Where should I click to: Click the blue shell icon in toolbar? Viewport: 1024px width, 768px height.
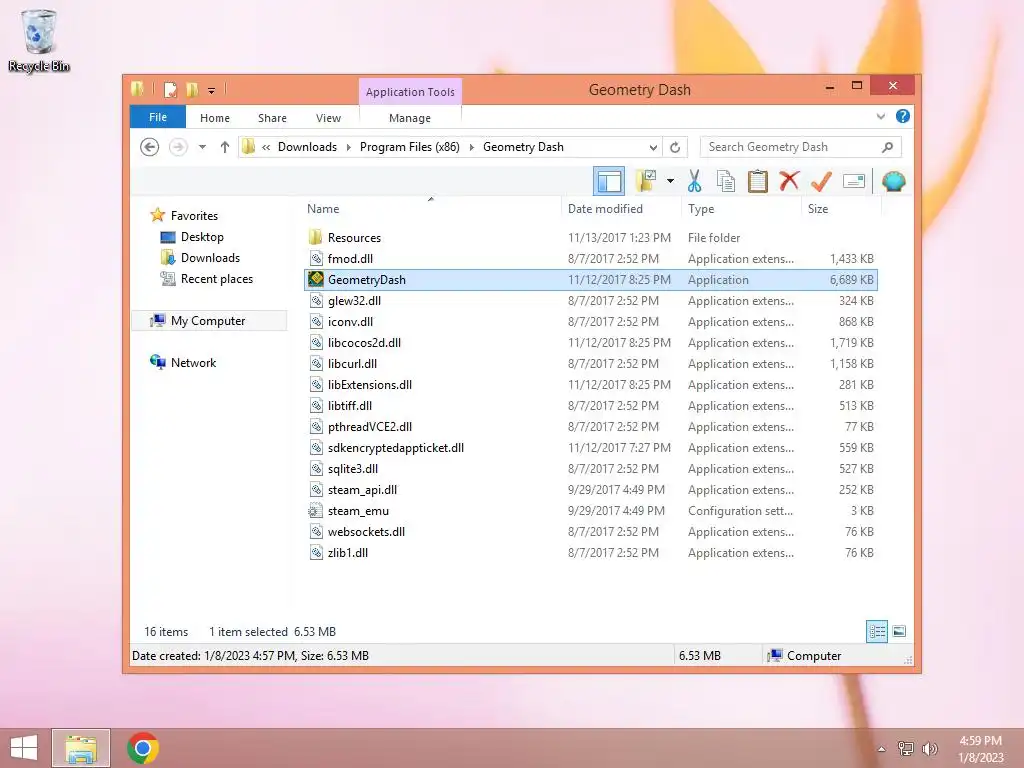pyautogui.click(x=893, y=181)
